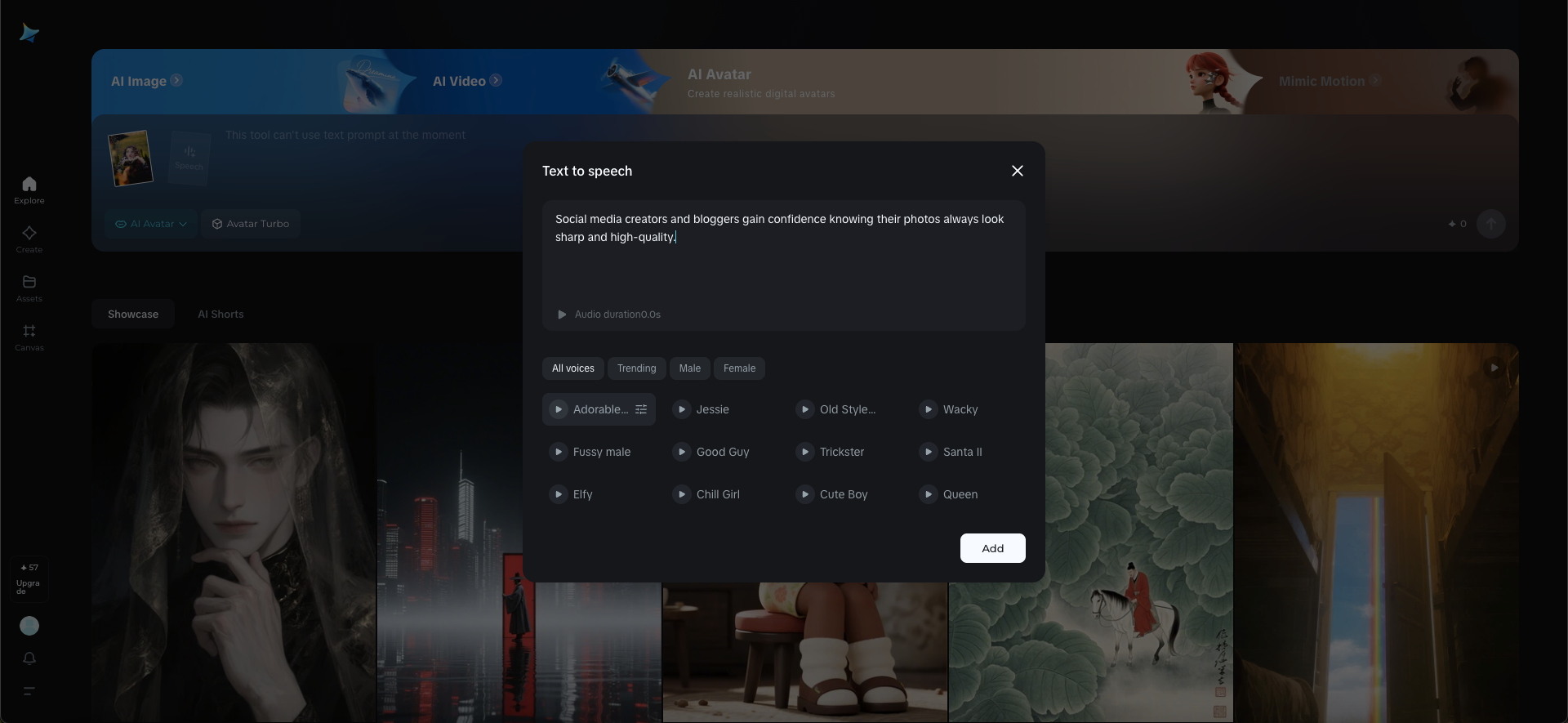This screenshot has height=723, width=1568.
Task: Open the Assets folder icon
Action: click(x=29, y=288)
